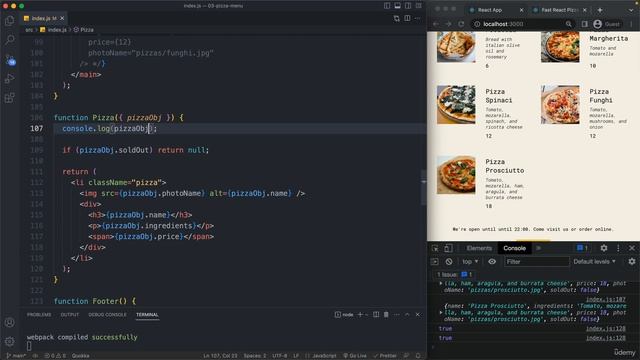Reload the localhost page
Screen dimensions: 640x360
(461, 24)
